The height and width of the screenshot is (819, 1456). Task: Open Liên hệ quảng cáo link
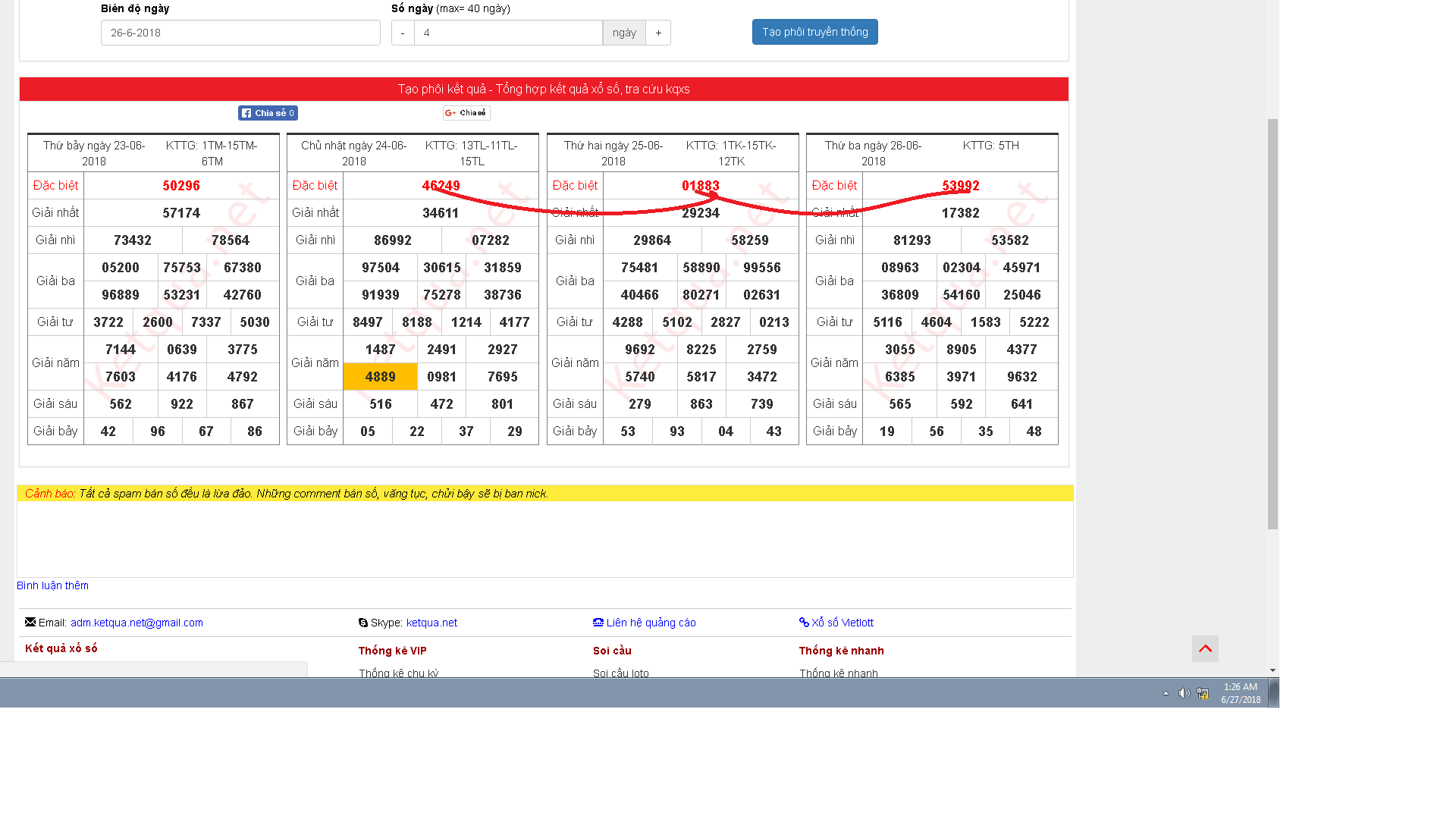coord(651,623)
